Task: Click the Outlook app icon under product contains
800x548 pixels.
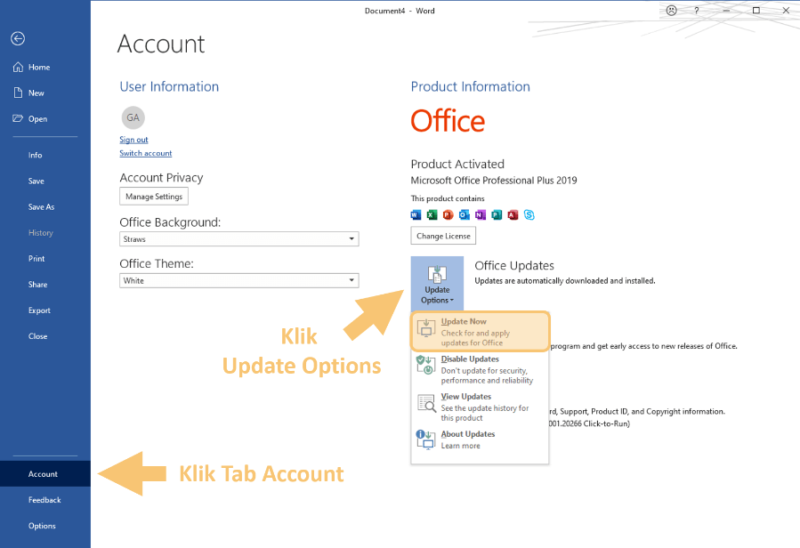Action: [x=464, y=215]
